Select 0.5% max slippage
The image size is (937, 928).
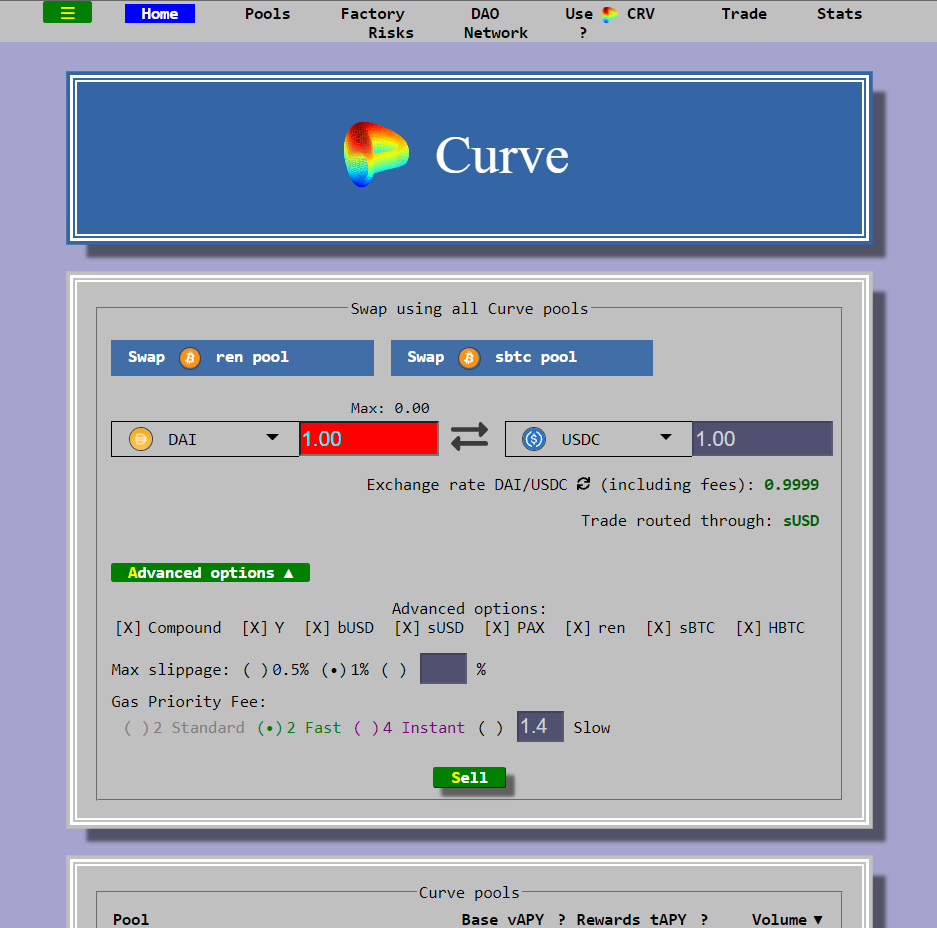coord(255,670)
